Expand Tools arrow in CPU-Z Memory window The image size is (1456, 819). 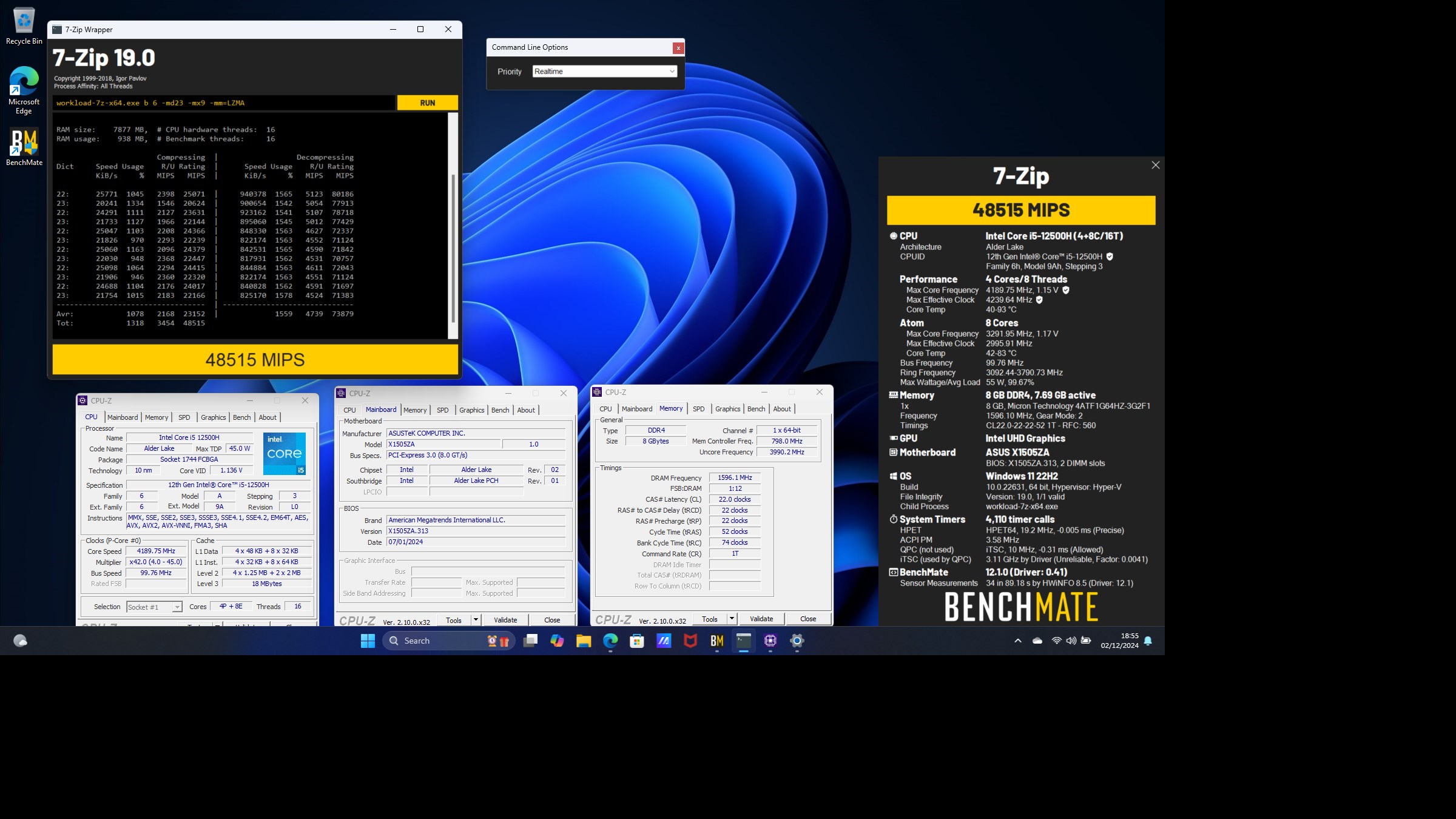tap(732, 619)
